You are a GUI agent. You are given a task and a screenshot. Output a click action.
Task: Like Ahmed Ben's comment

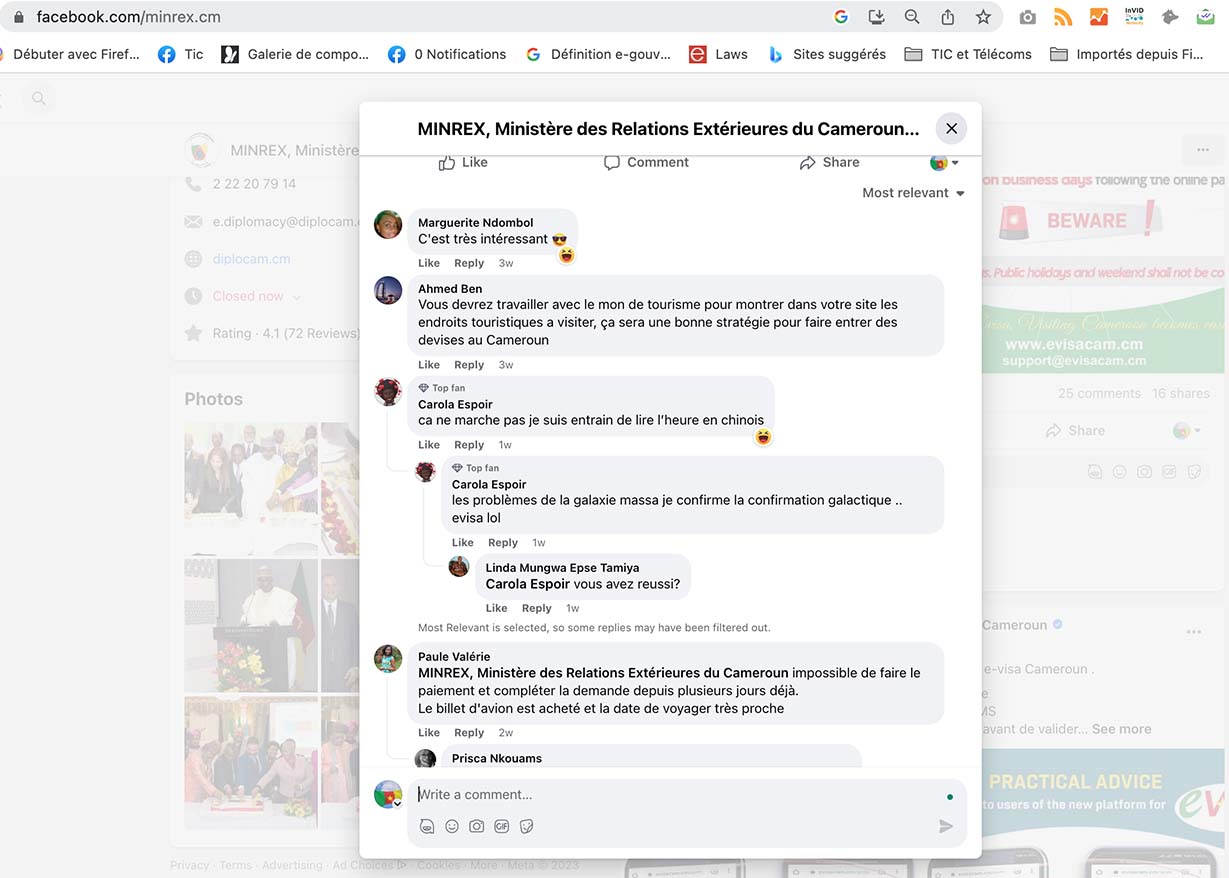point(428,365)
